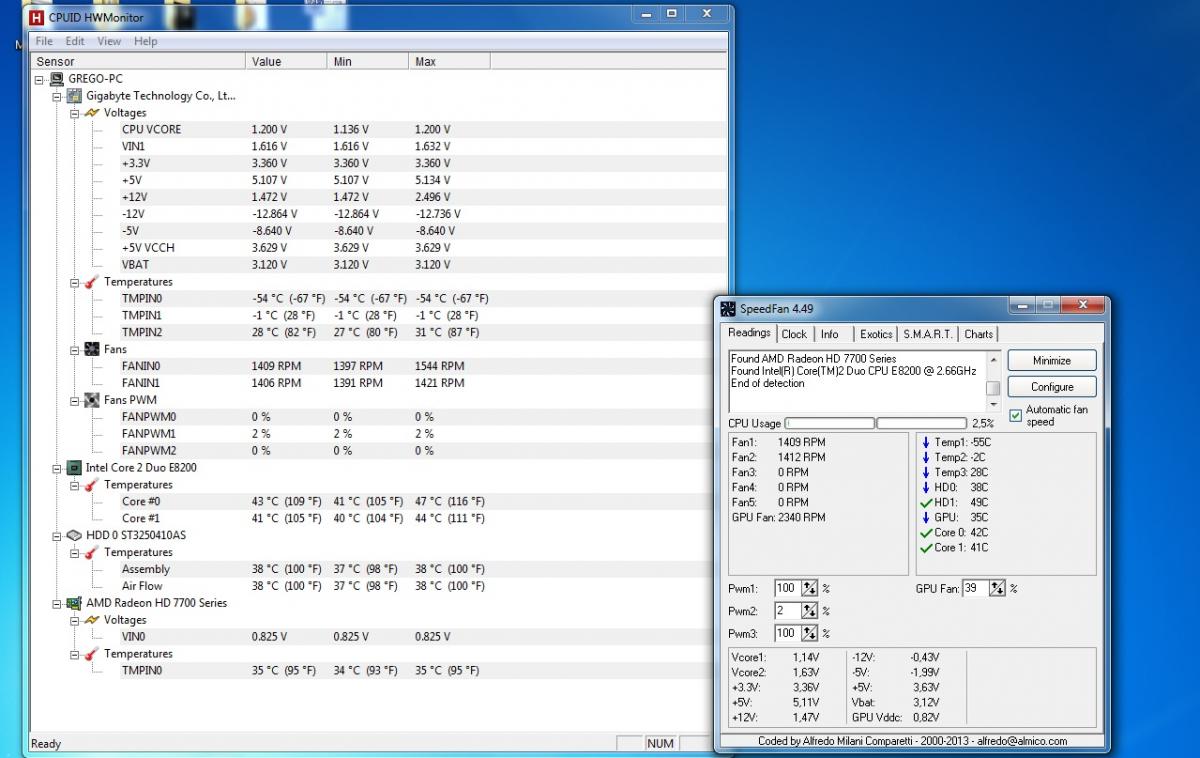Click the Pwm1 percentage input field
1200x758 pixels.
(x=787, y=588)
